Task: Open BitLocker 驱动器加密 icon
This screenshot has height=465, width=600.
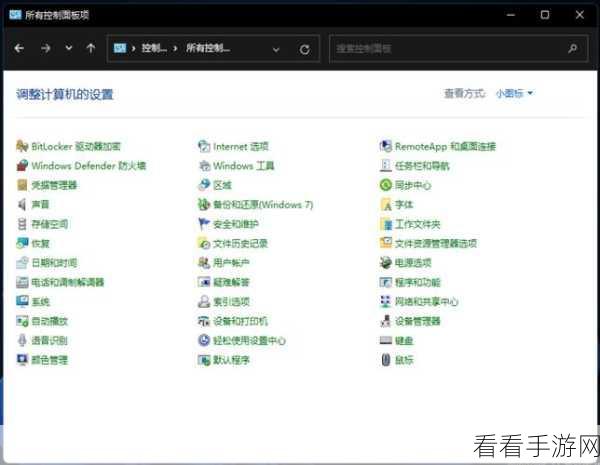Action: click(22, 146)
